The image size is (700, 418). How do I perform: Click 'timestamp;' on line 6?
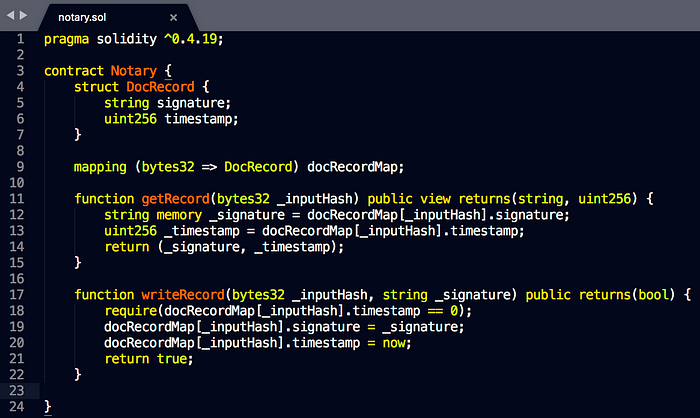coord(201,119)
